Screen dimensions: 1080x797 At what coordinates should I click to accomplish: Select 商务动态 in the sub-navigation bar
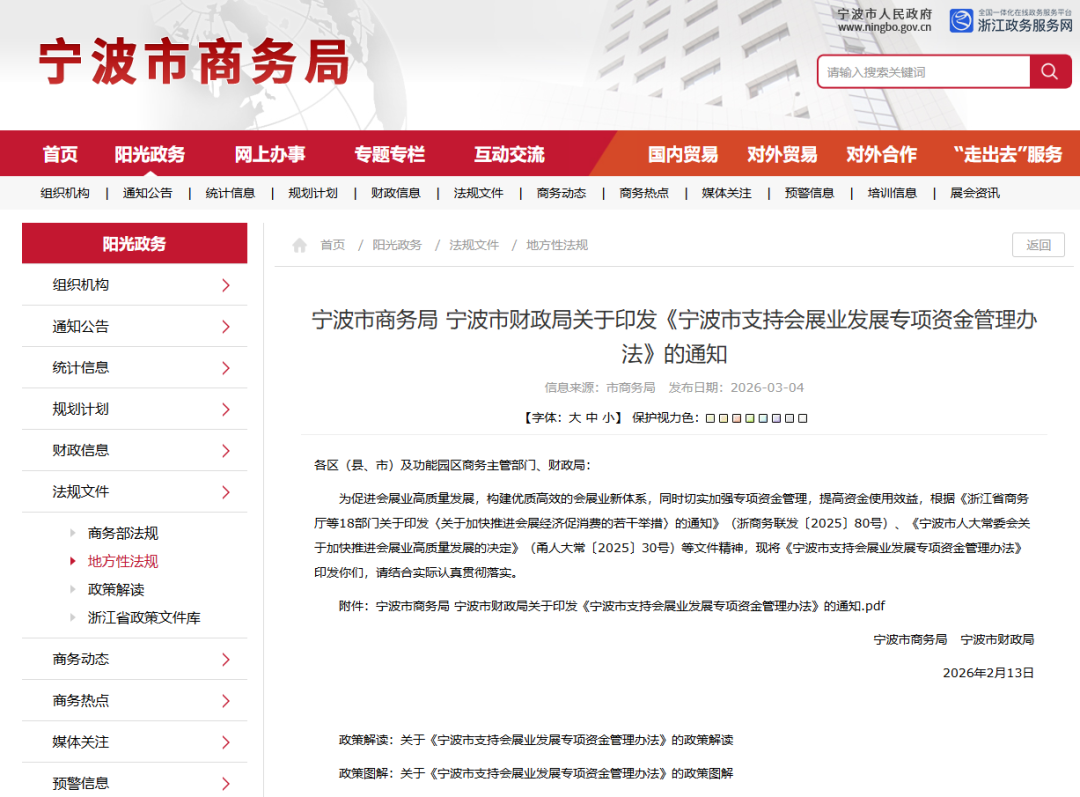pos(561,194)
